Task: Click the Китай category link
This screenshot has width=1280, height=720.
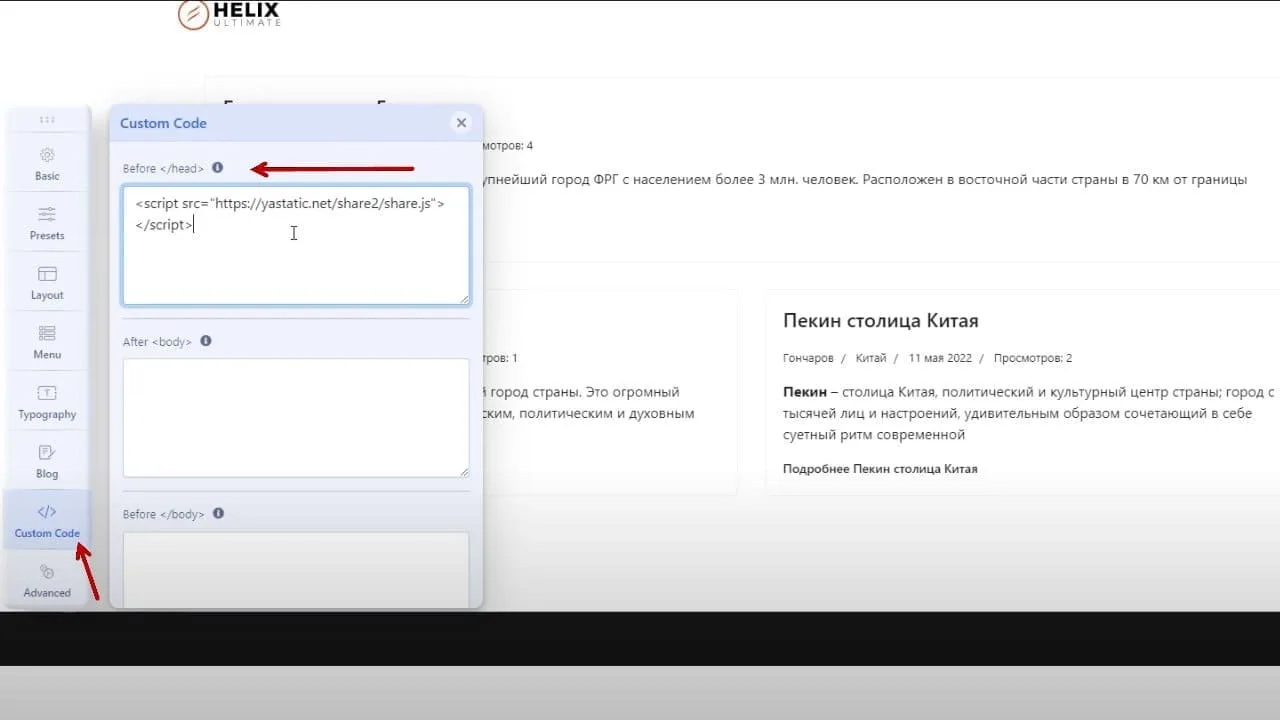Action: pyautogui.click(x=871, y=358)
